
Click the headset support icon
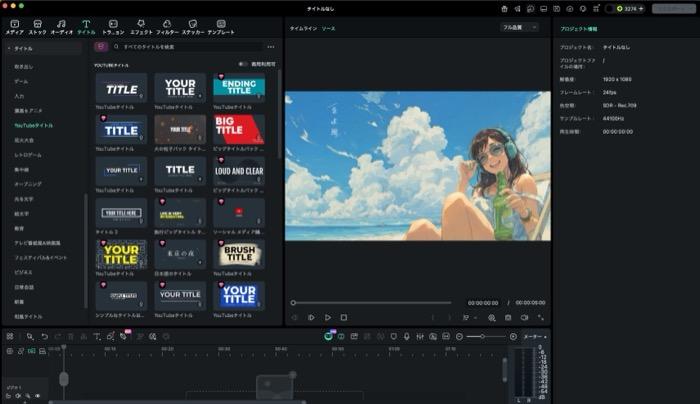583,8
